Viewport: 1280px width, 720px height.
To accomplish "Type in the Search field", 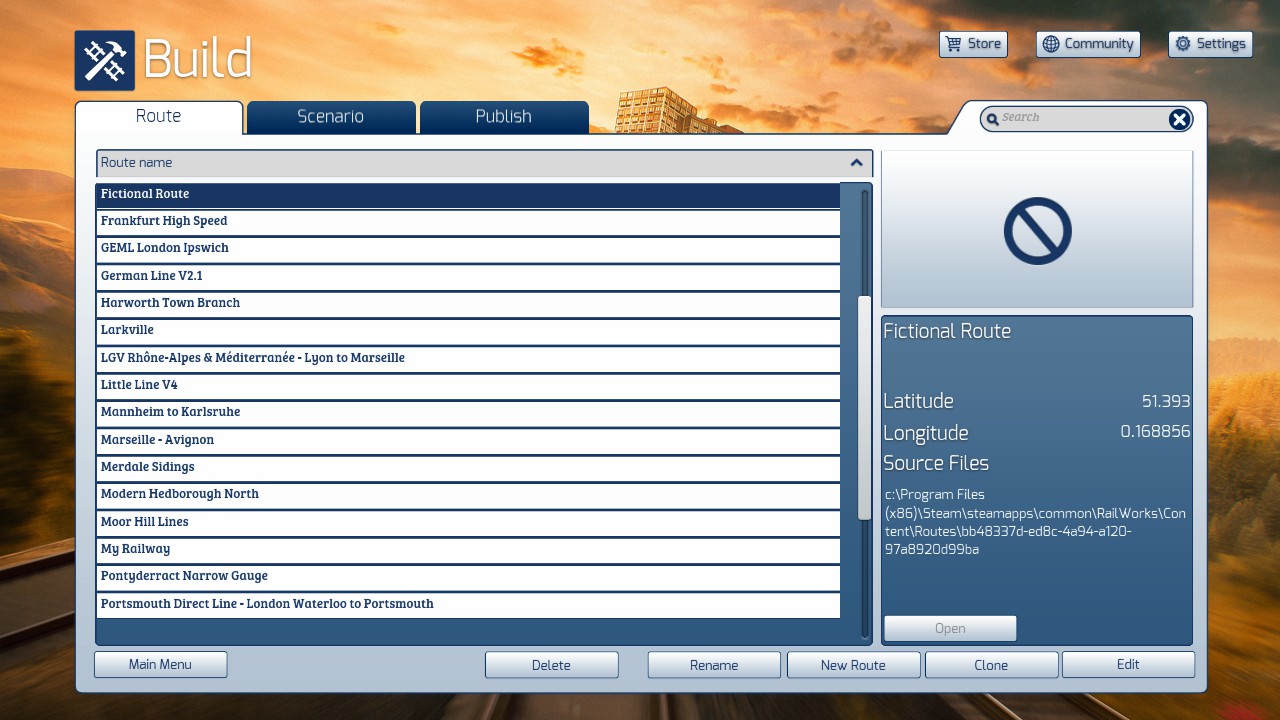I will click(1080, 118).
